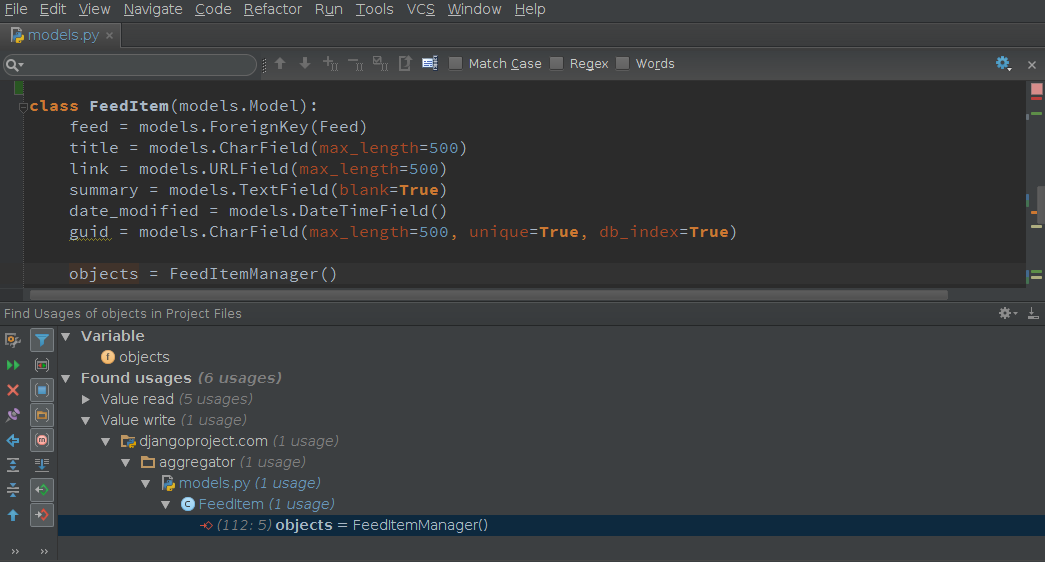The width and height of the screenshot is (1045, 562).
Task: Select all occurrences checkbox icon
Action: tap(380, 63)
